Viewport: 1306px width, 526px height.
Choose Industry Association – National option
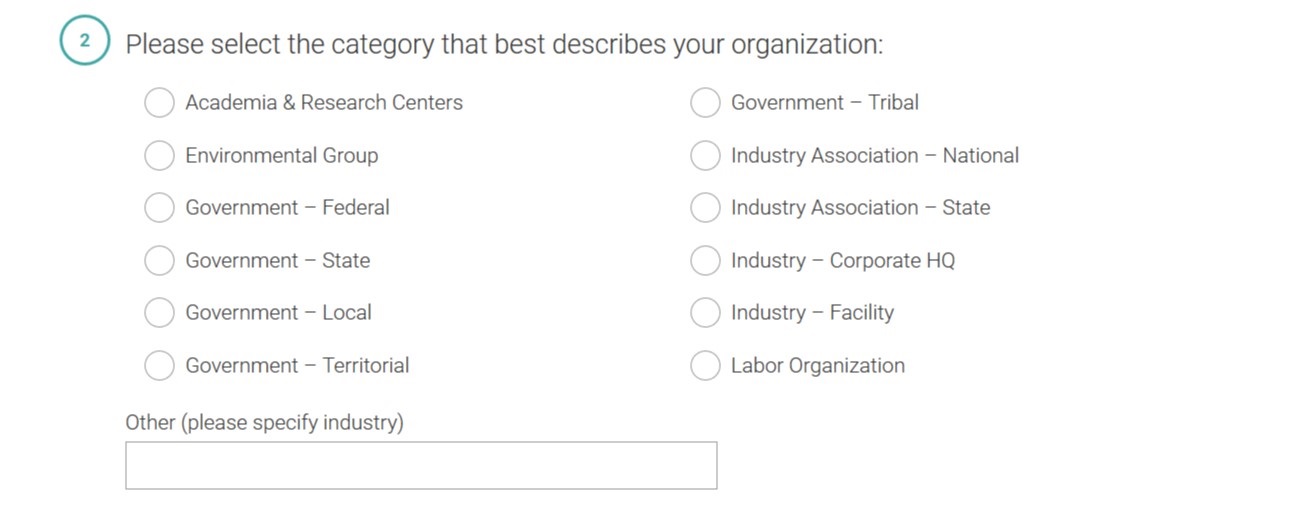(706, 156)
